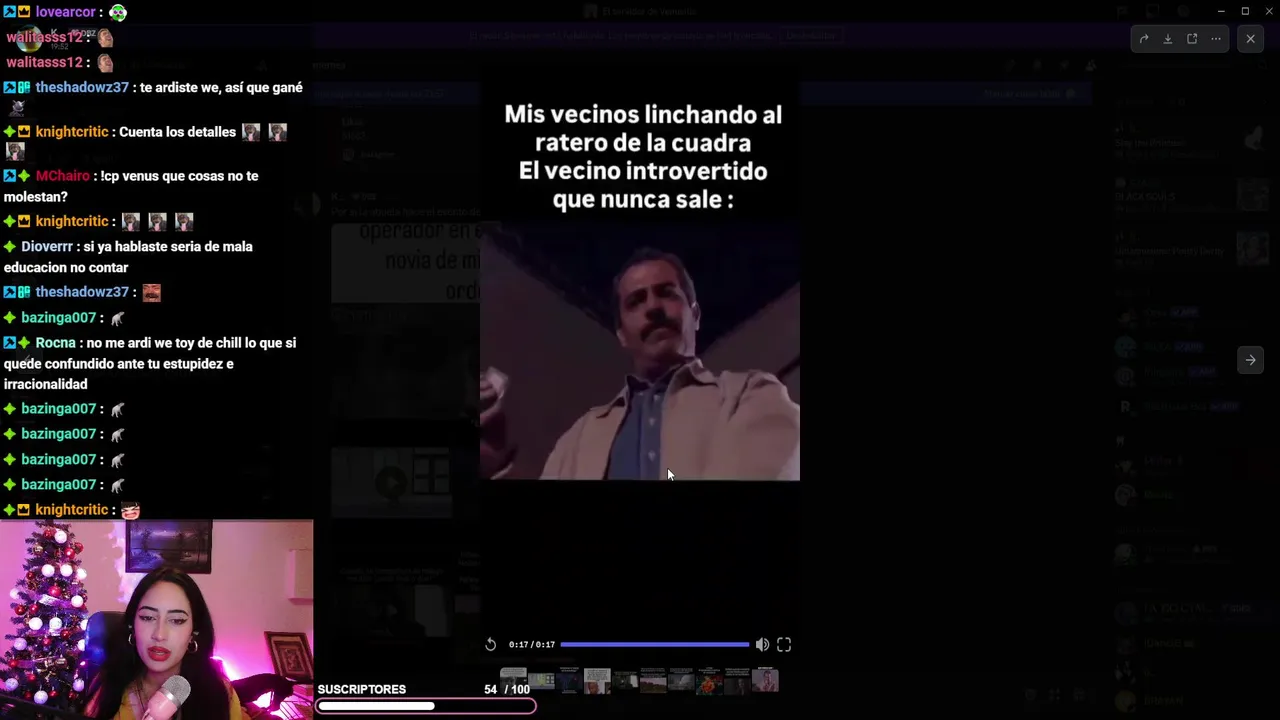Click username MChairo in chat

(x=62, y=176)
